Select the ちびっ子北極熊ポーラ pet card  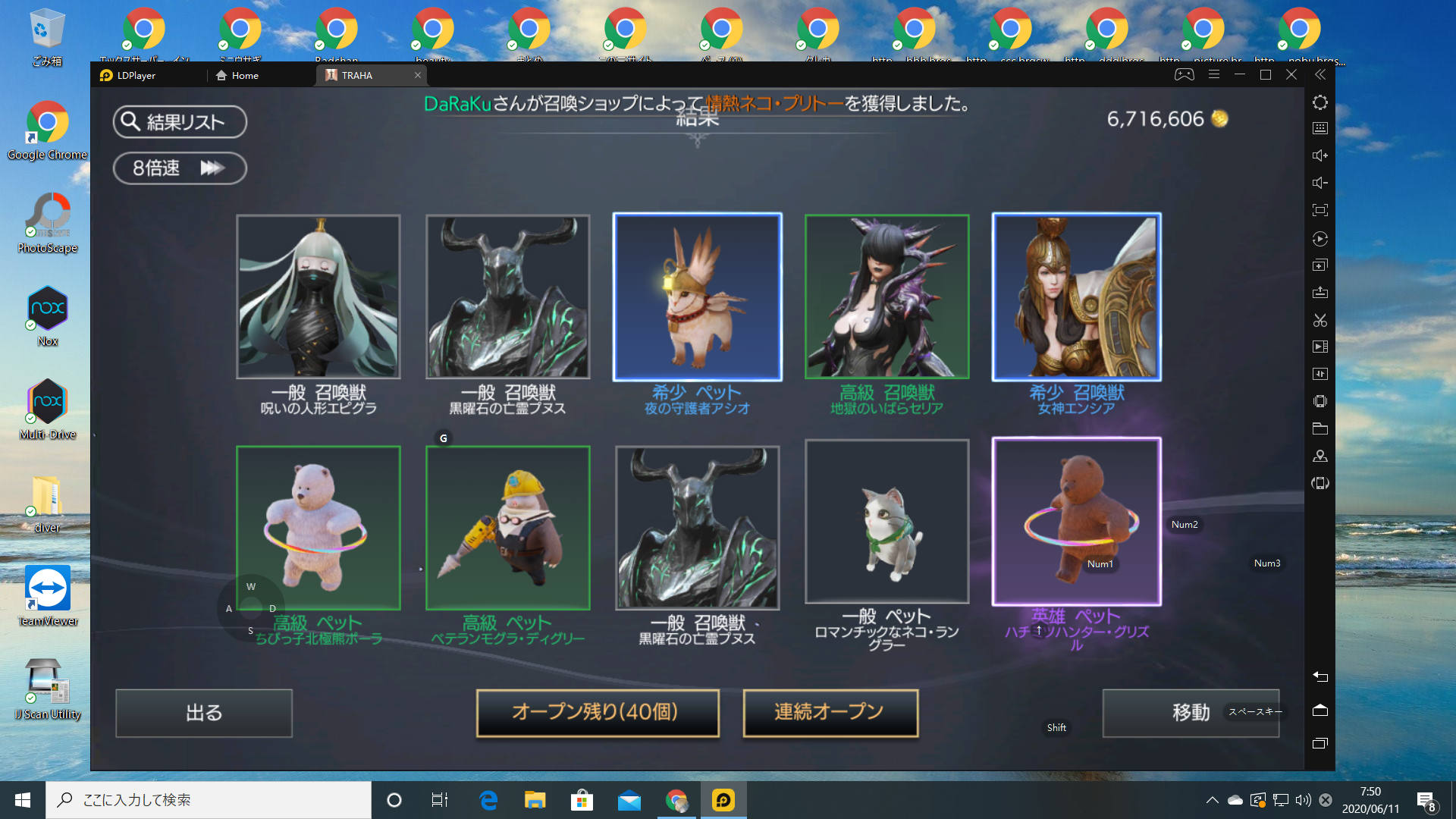tap(318, 528)
